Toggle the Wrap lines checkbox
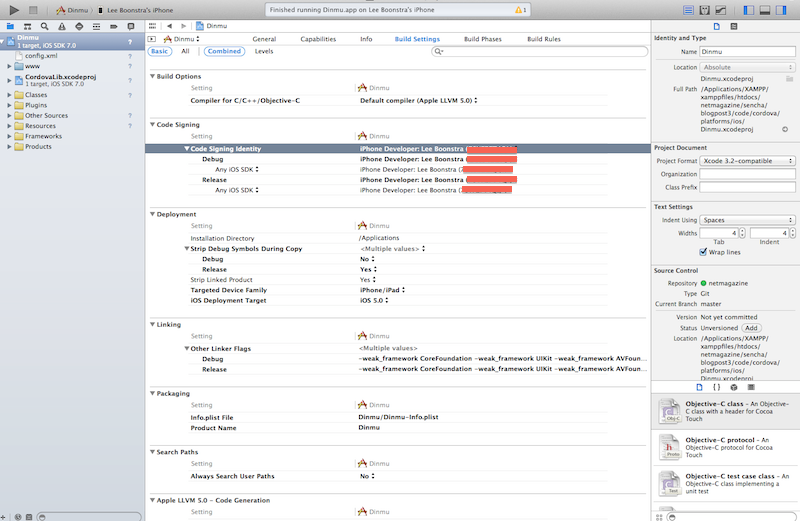Screen dimensions: 800x521 point(703,252)
